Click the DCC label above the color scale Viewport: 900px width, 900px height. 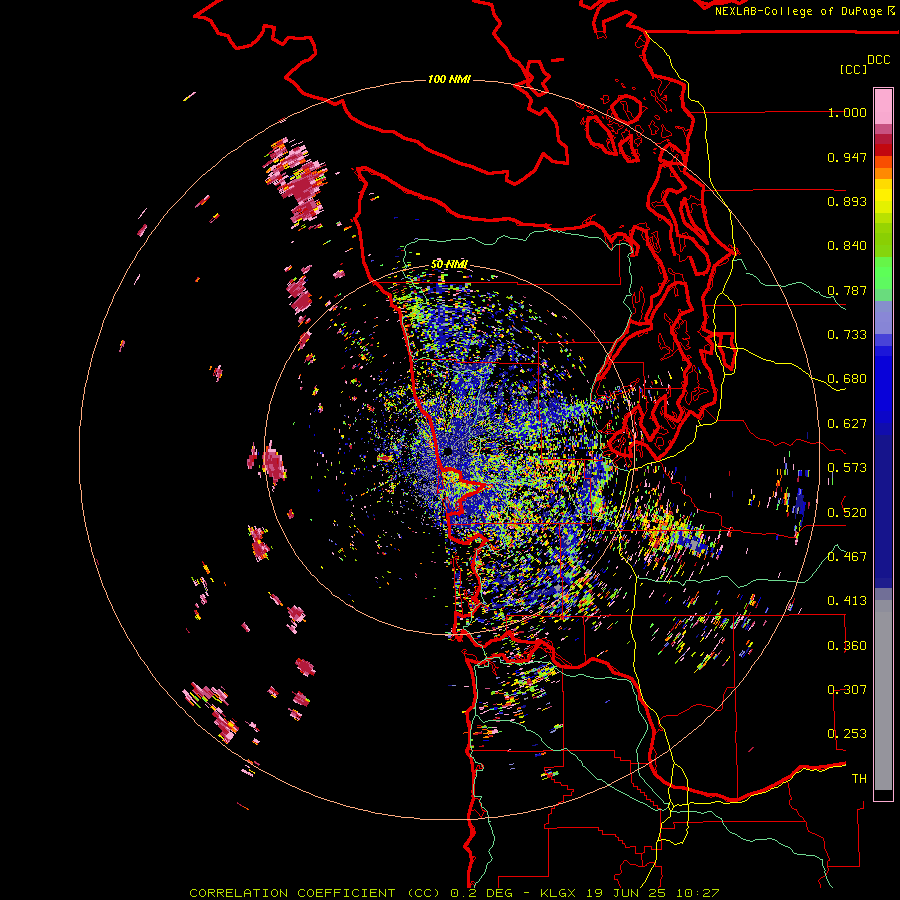click(879, 60)
